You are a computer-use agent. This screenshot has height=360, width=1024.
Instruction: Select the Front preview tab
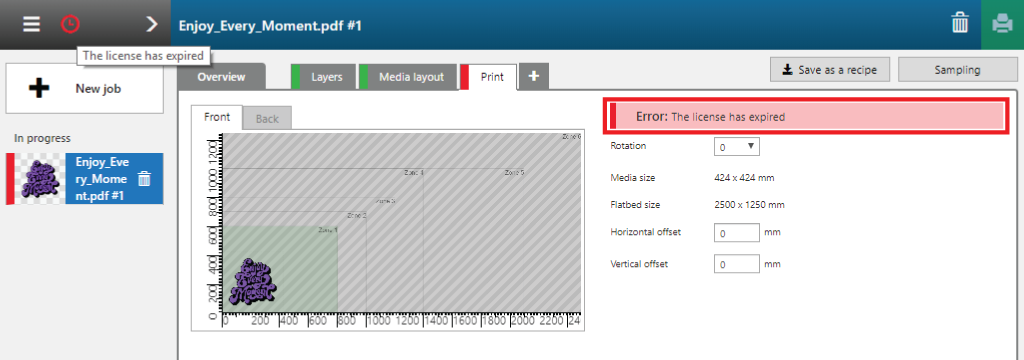tap(217, 117)
